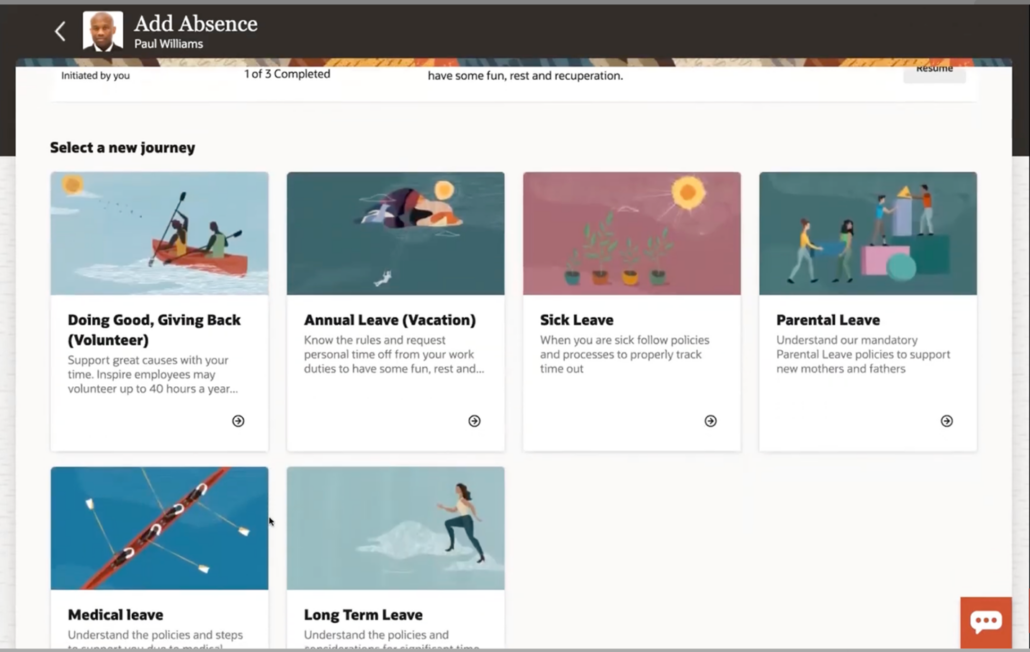Open the chat assistant icon

(x=985, y=622)
